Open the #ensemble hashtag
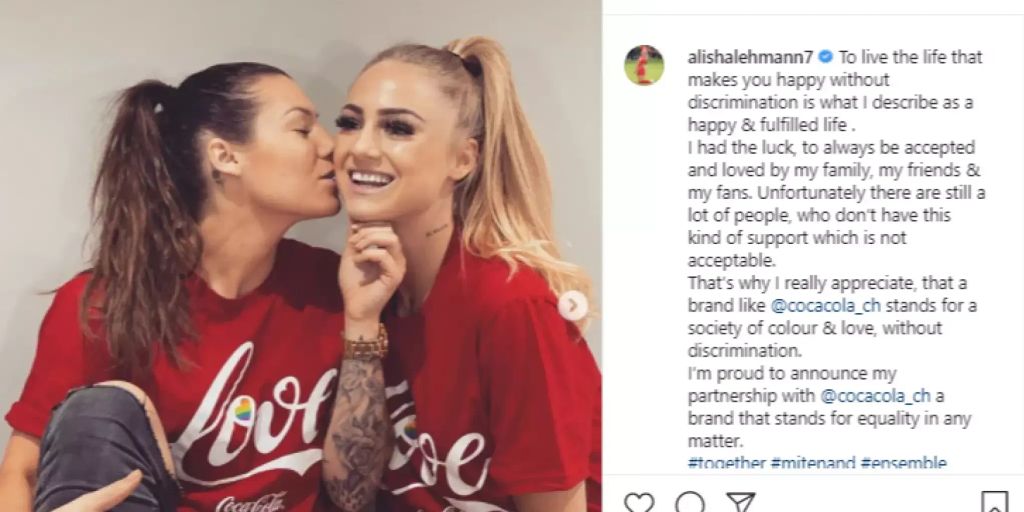This screenshot has height=512, width=1024. 903,463
